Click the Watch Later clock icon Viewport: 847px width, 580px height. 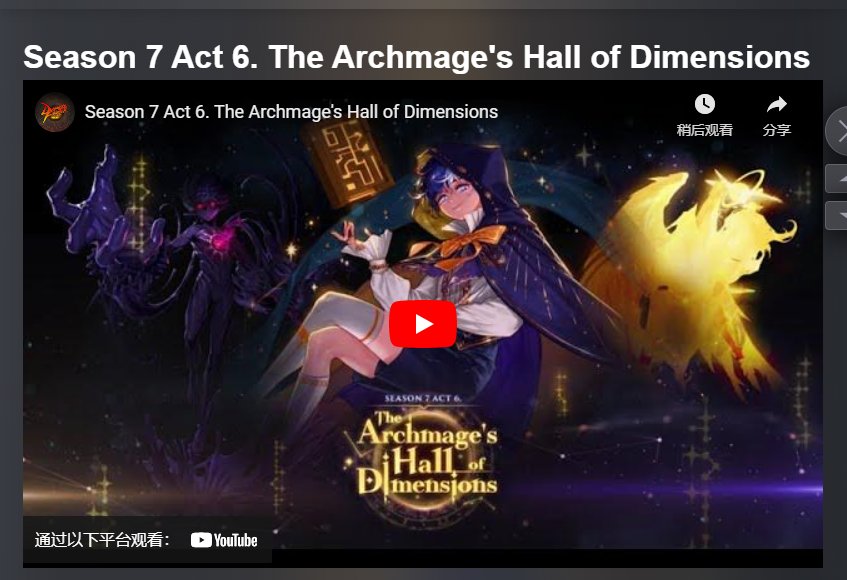[704, 104]
